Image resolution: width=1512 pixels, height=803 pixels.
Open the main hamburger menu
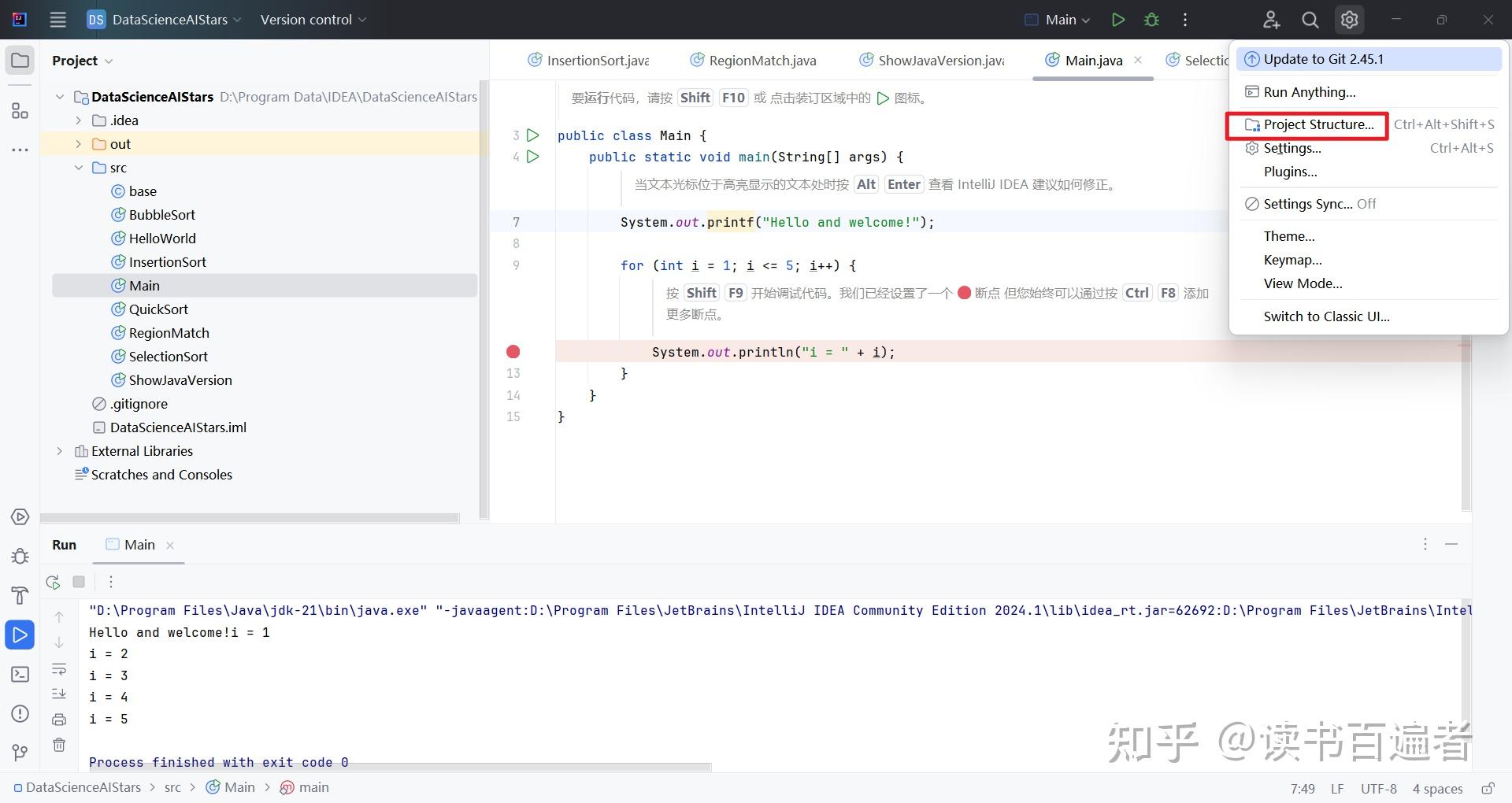pyautogui.click(x=57, y=20)
